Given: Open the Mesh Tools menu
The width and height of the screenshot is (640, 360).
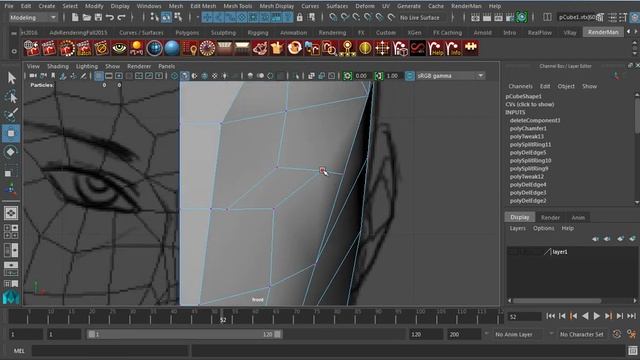Looking at the screenshot, I should click(x=238, y=6).
